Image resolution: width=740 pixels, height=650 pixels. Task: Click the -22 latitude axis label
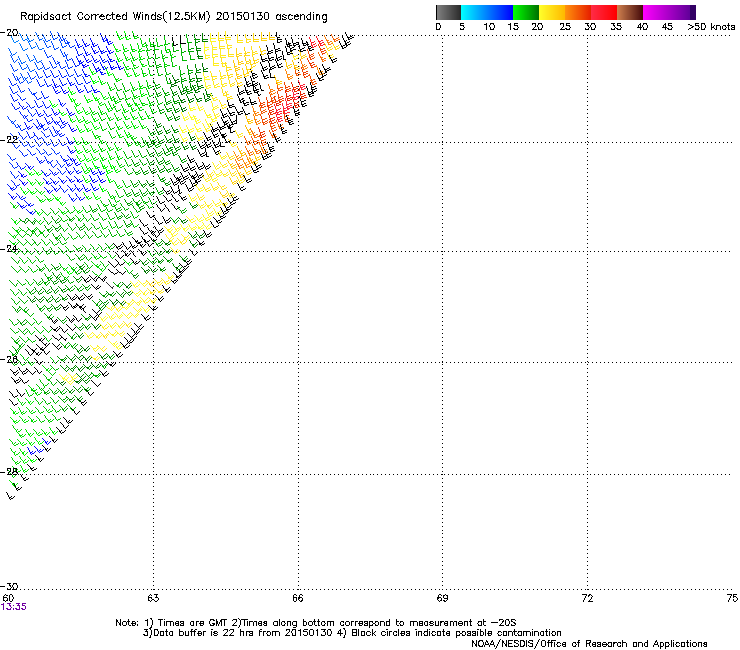click(9, 140)
